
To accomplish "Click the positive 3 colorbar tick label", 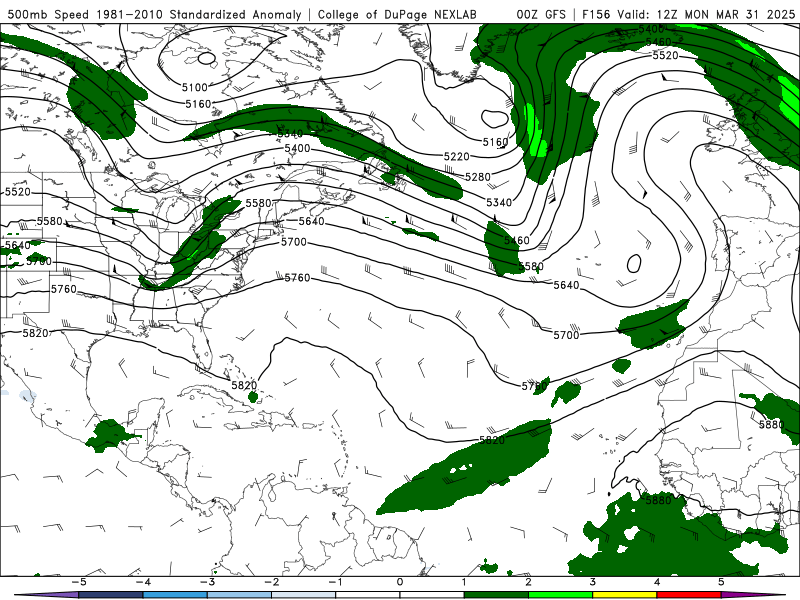I will pyautogui.click(x=593, y=582).
